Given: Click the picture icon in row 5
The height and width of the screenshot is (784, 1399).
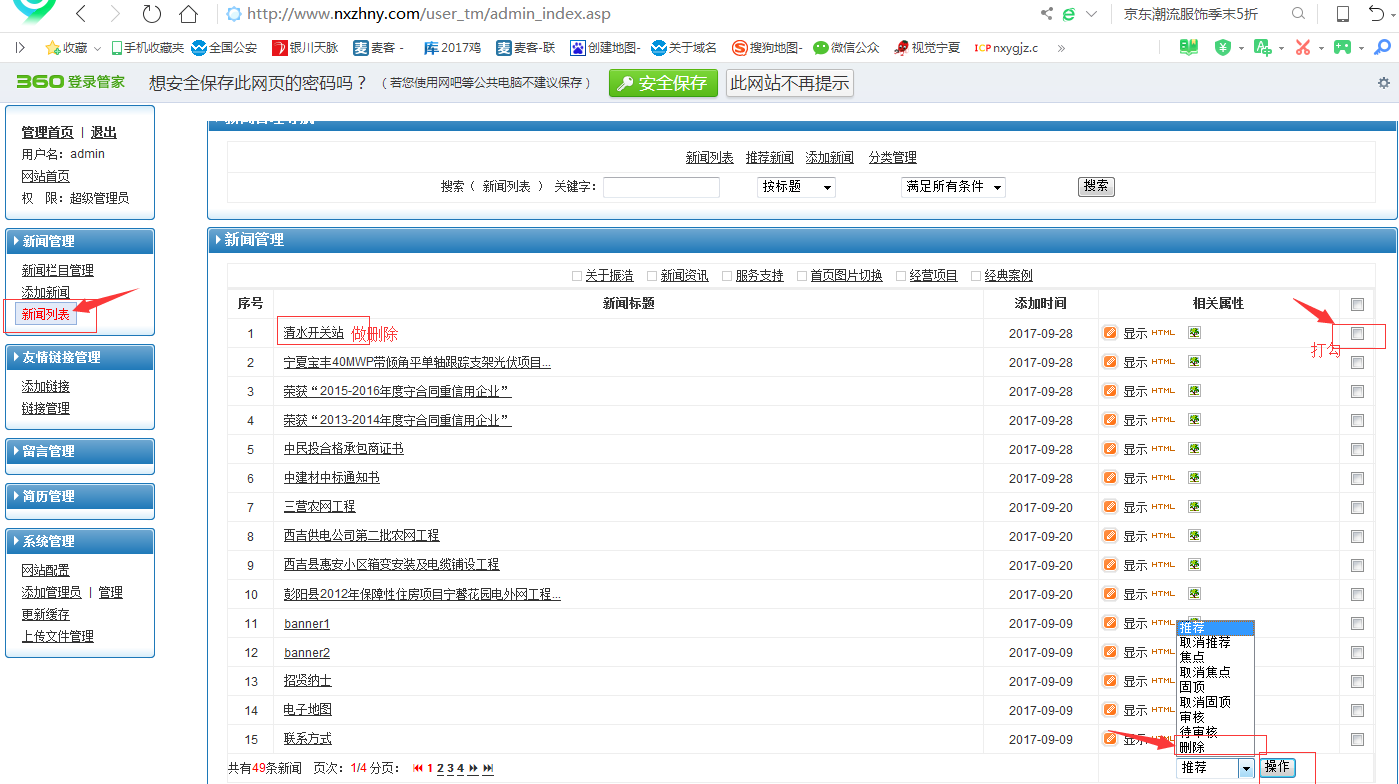Looking at the screenshot, I should 1194,449.
